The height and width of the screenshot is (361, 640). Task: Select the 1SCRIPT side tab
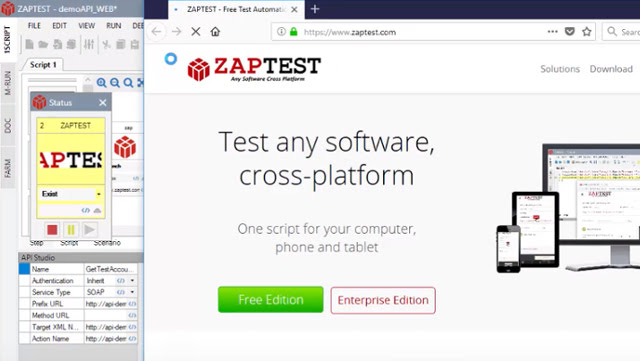7,39
